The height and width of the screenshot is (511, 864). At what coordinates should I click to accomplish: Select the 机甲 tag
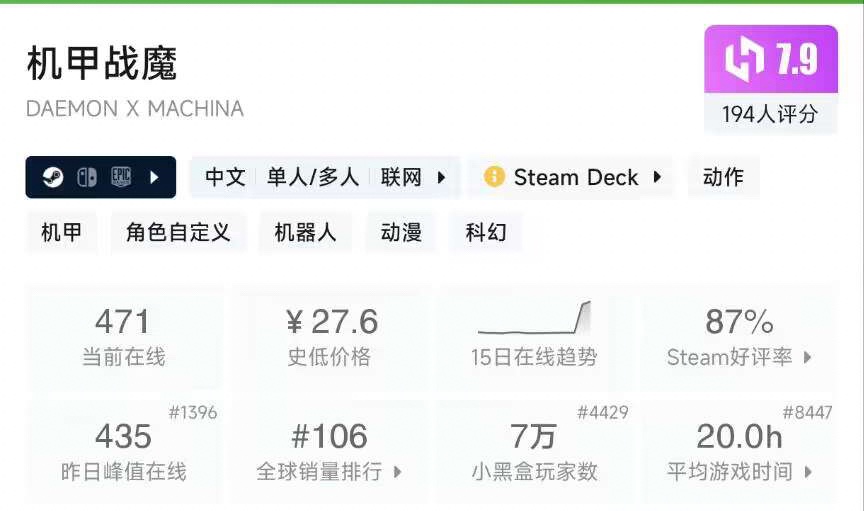click(62, 233)
